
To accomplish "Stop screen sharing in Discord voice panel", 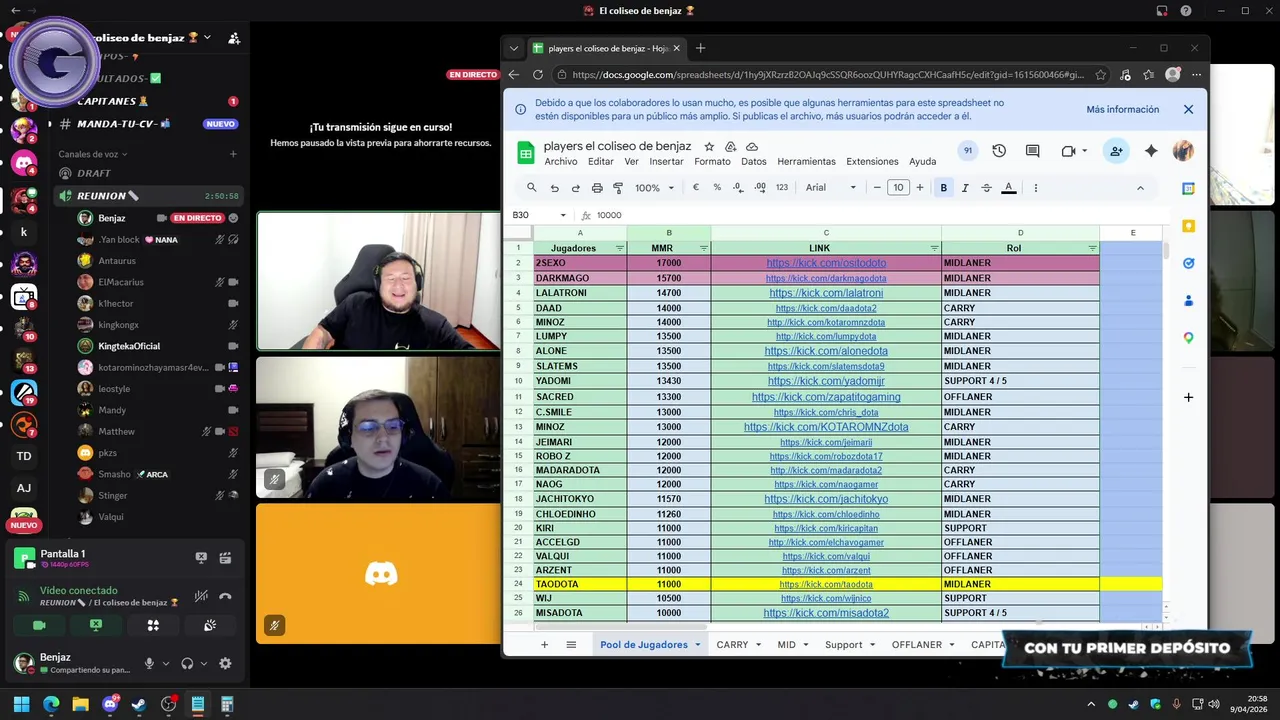I will pos(96,625).
